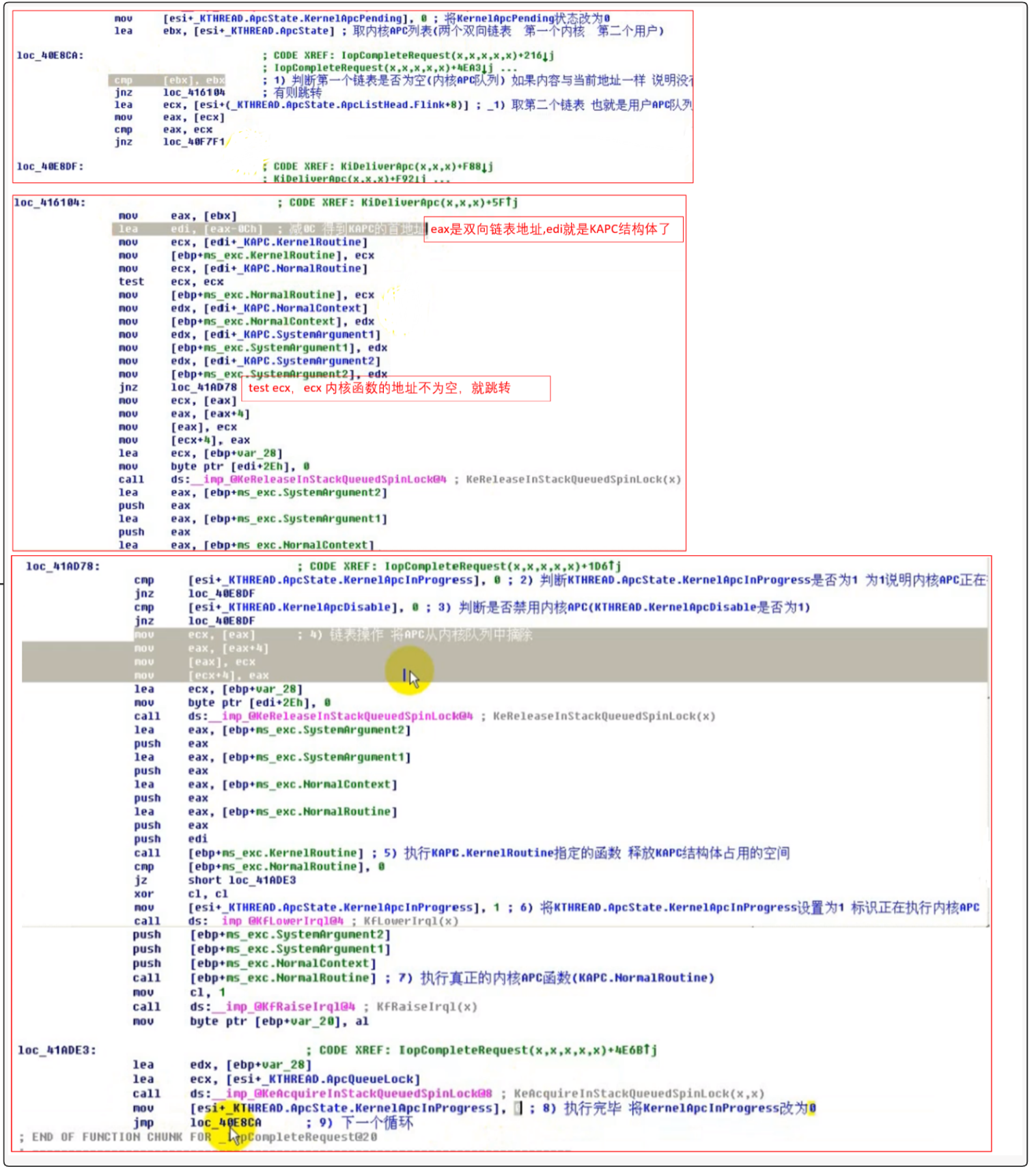Image resolution: width=1036 pixels, height=1167 pixels.
Task: Click the final 'jmp loc_40E8CA' instruction
Action: pos(197,1122)
